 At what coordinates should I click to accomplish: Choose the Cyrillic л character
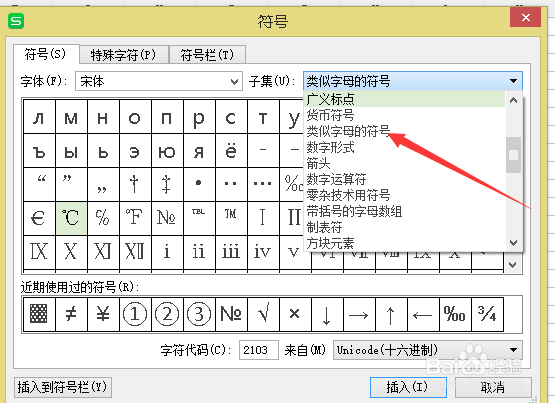[39, 117]
